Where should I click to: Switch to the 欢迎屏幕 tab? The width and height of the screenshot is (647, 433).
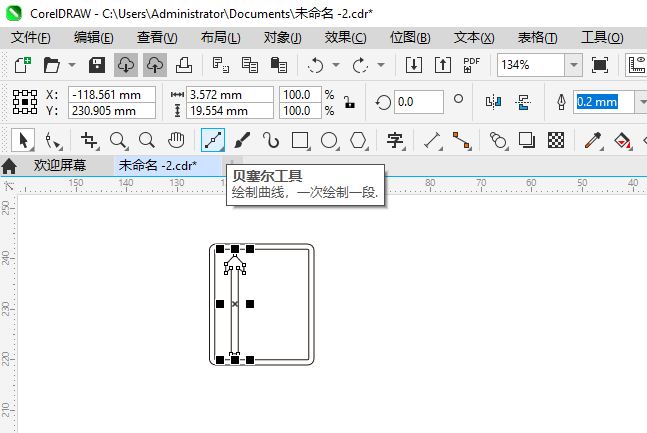point(60,166)
